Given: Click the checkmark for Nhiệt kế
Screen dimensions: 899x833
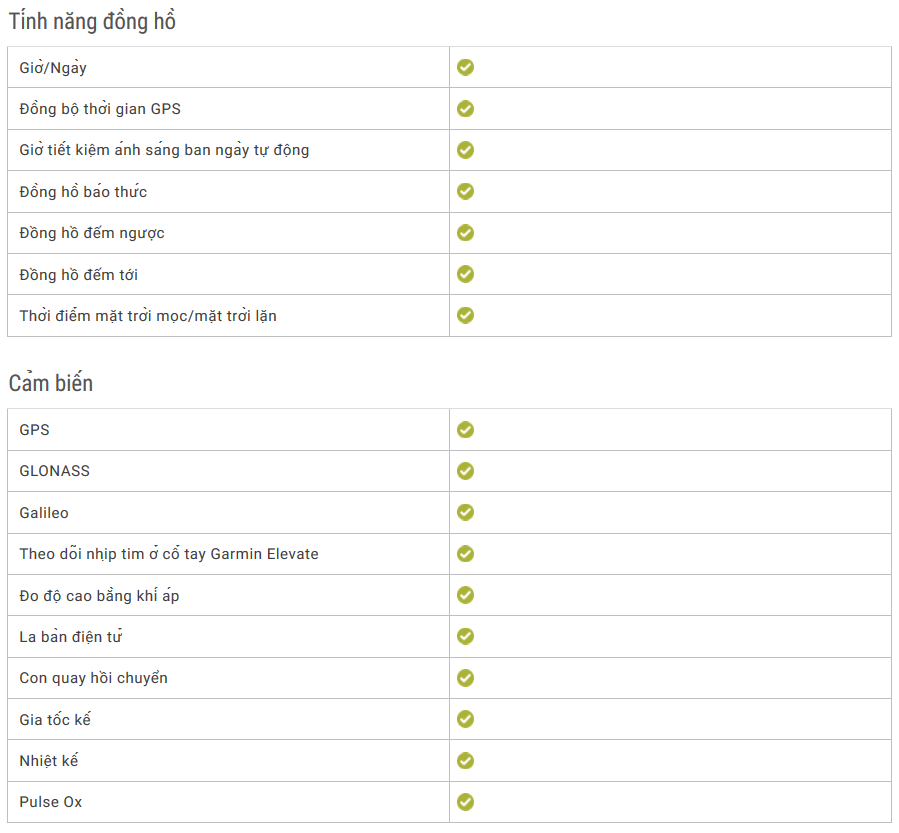Looking at the screenshot, I should point(465,761).
